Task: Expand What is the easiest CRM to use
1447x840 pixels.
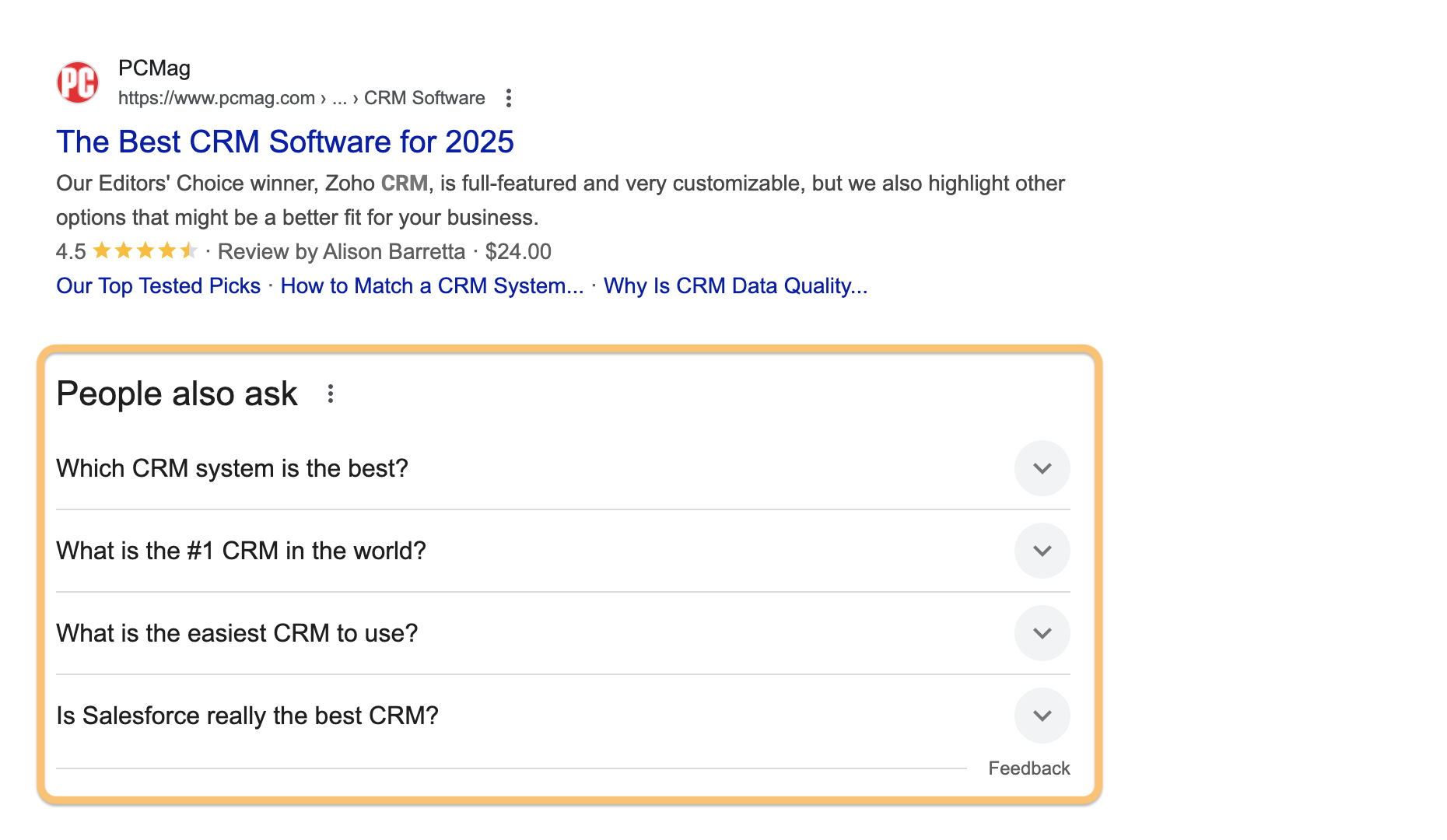Action: (x=563, y=633)
